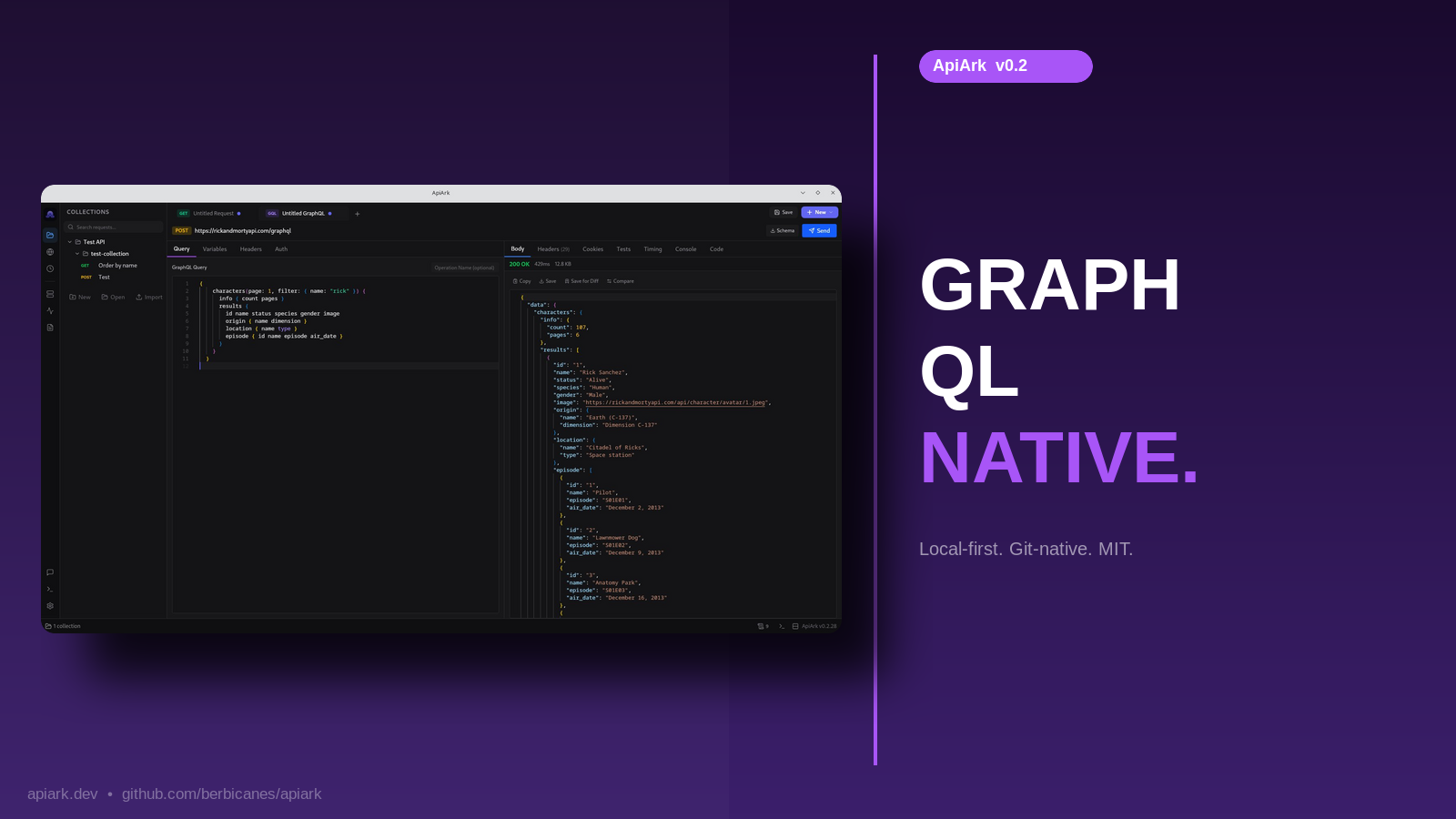Screen dimensions: 1456x819
Task: Open the mock servers stack sidebar icon
Action: point(50,294)
